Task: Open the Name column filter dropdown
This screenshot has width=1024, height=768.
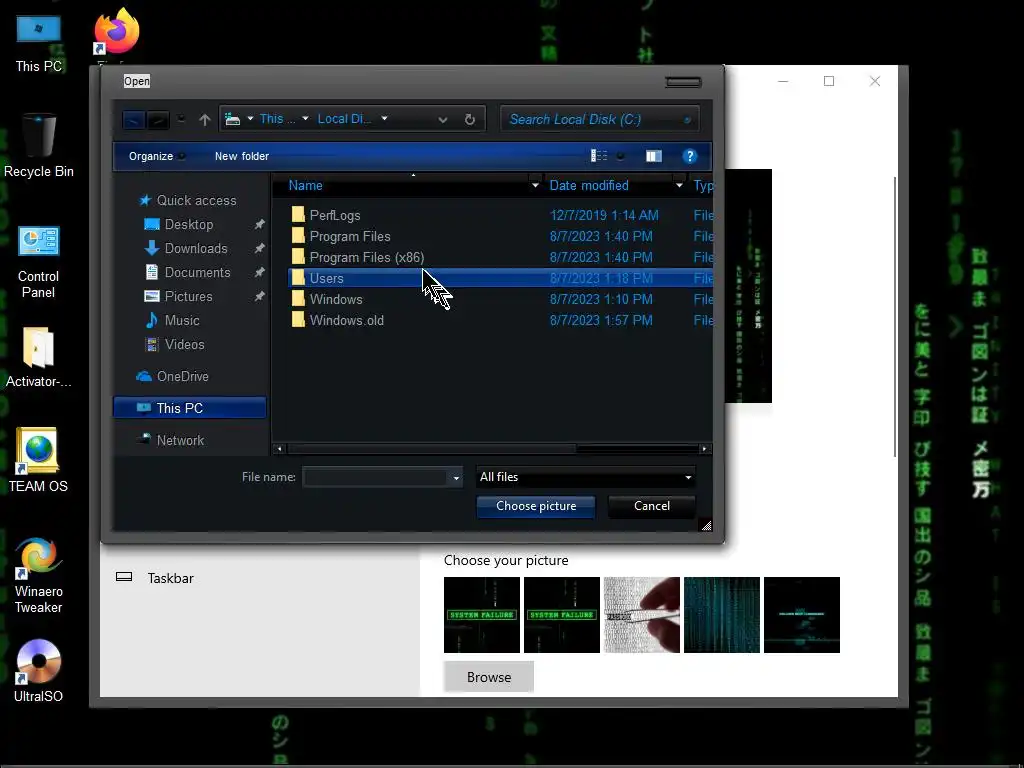Action: pyautogui.click(x=536, y=185)
